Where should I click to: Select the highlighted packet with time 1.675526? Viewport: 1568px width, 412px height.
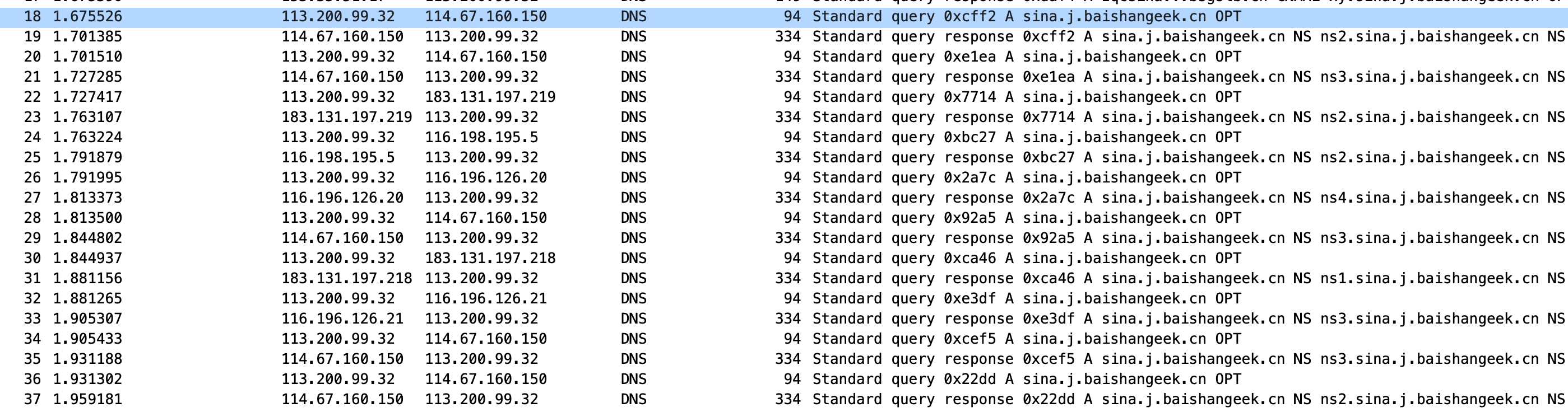[x=784, y=17]
